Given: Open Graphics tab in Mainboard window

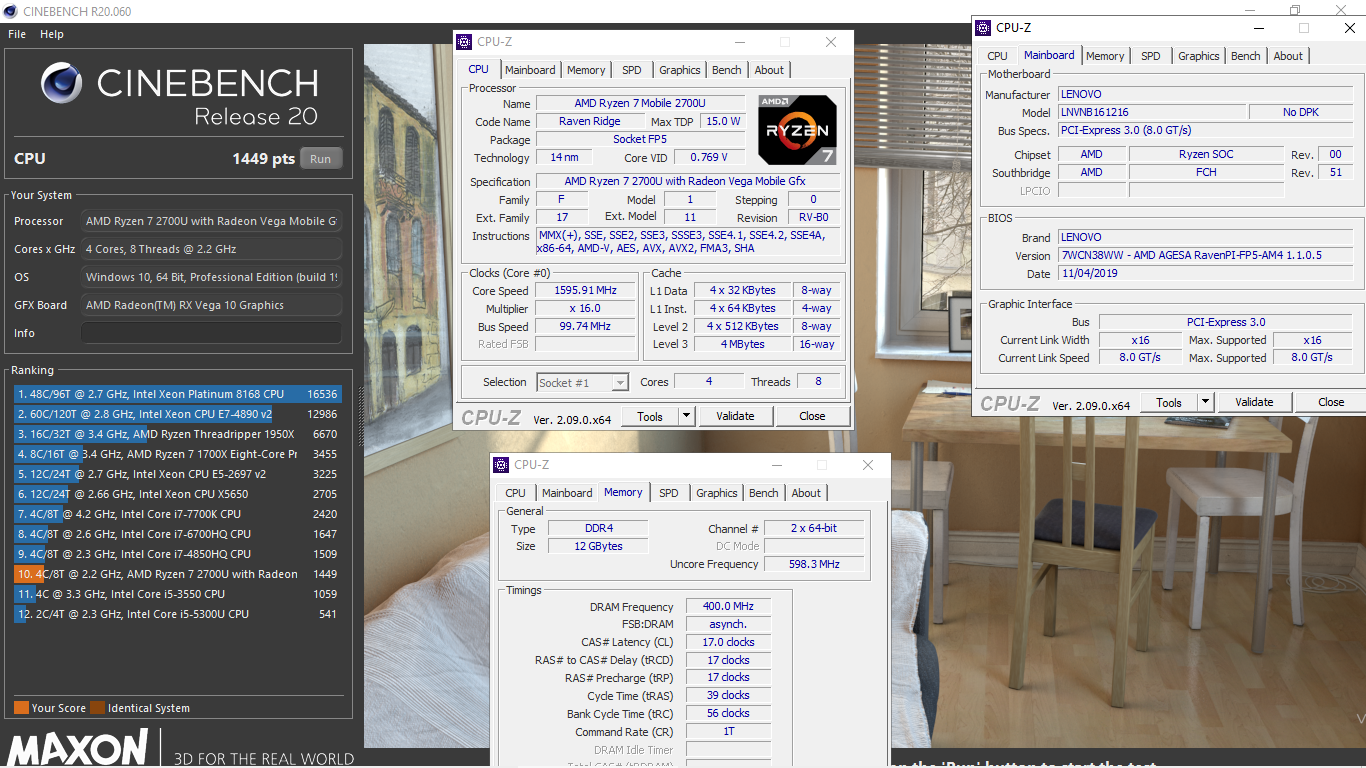Looking at the screenshot, I should click(1199, 56).
